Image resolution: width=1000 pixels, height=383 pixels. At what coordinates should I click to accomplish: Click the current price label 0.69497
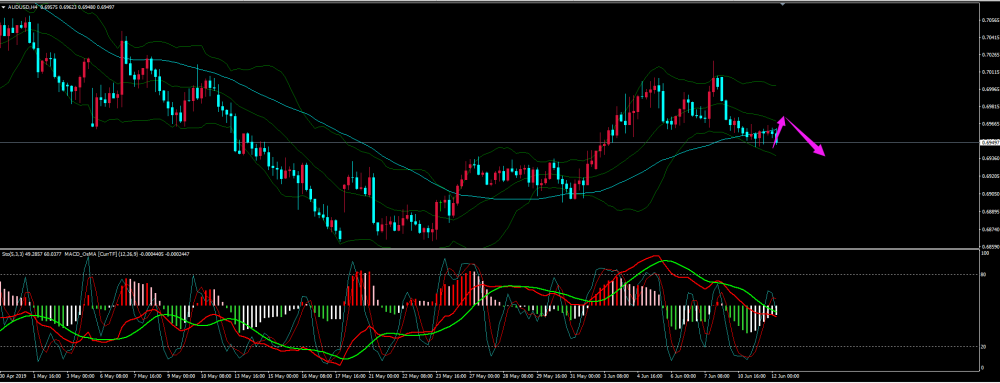[x=989, y=142]
